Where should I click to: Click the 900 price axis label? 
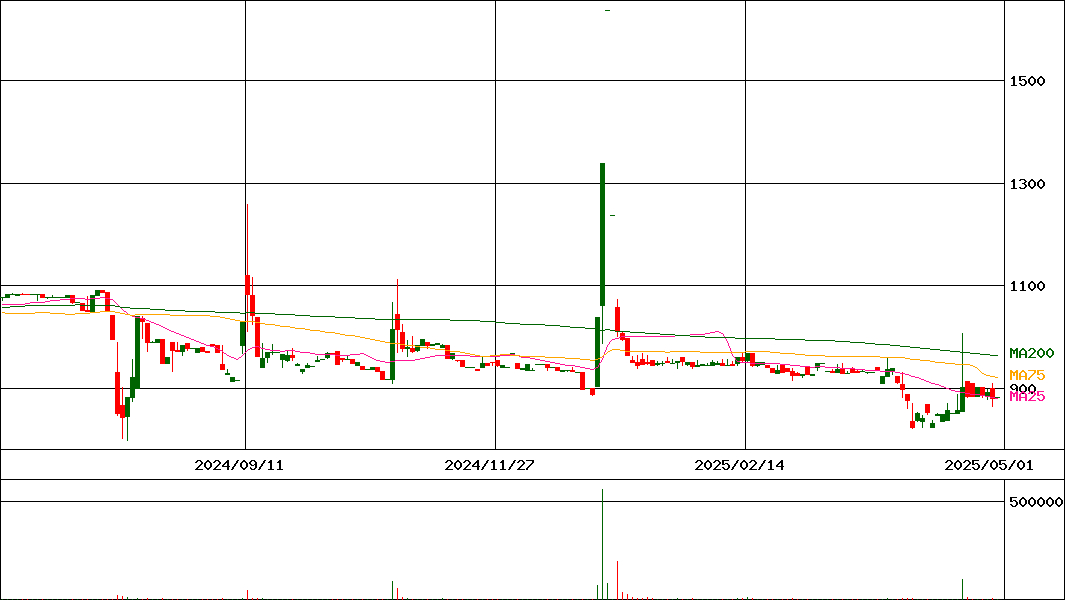click(1023, 387)
